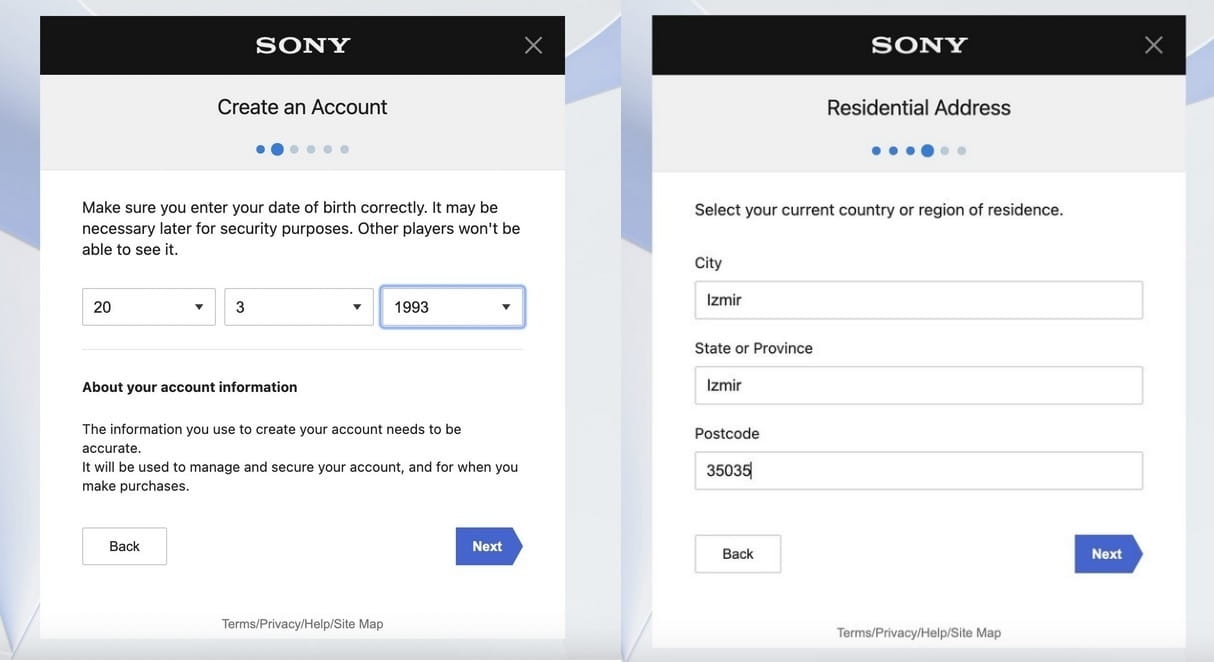Open the birth month dropdown showing 3
Screen dimensions: 1214x662
click(299, 307)
